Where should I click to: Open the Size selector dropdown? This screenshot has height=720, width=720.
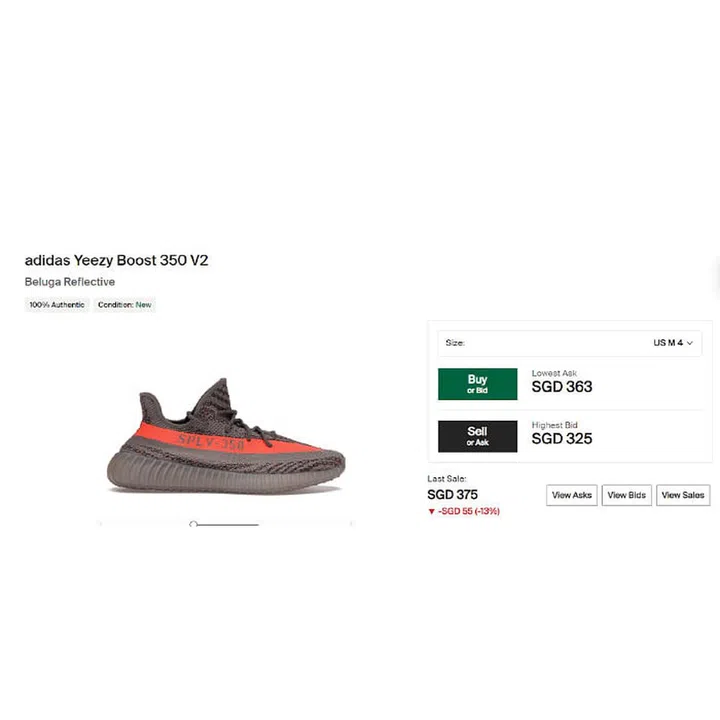point(569,343)
